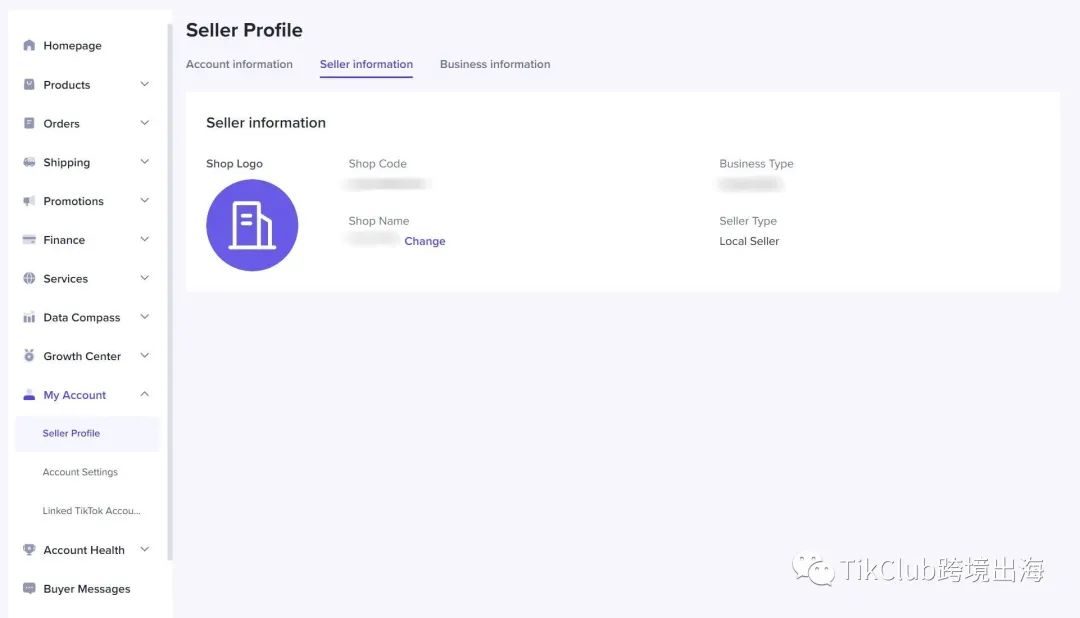Click the Promotions megaphone icon
Image resolution: width=1080 pixels, height=618 pixels.
click(x=29, y=201)
